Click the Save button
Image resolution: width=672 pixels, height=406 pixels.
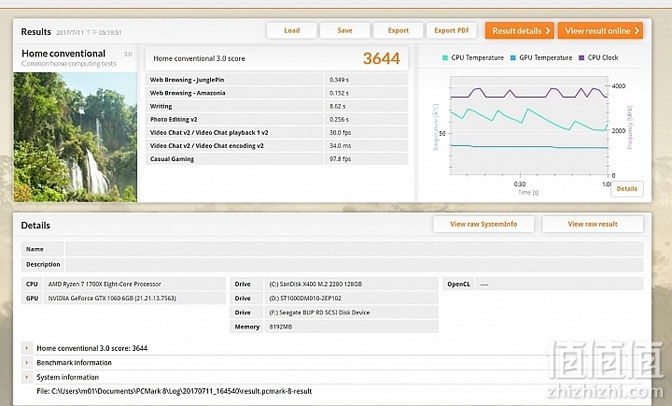click(x=345, y=30)
